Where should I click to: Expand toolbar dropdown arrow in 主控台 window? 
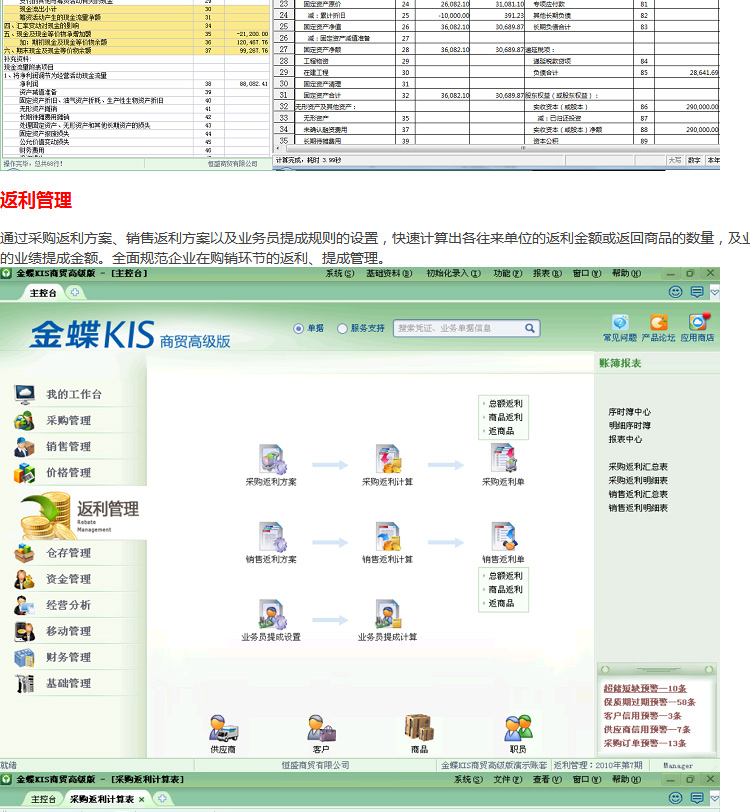(x=715, y=292)
